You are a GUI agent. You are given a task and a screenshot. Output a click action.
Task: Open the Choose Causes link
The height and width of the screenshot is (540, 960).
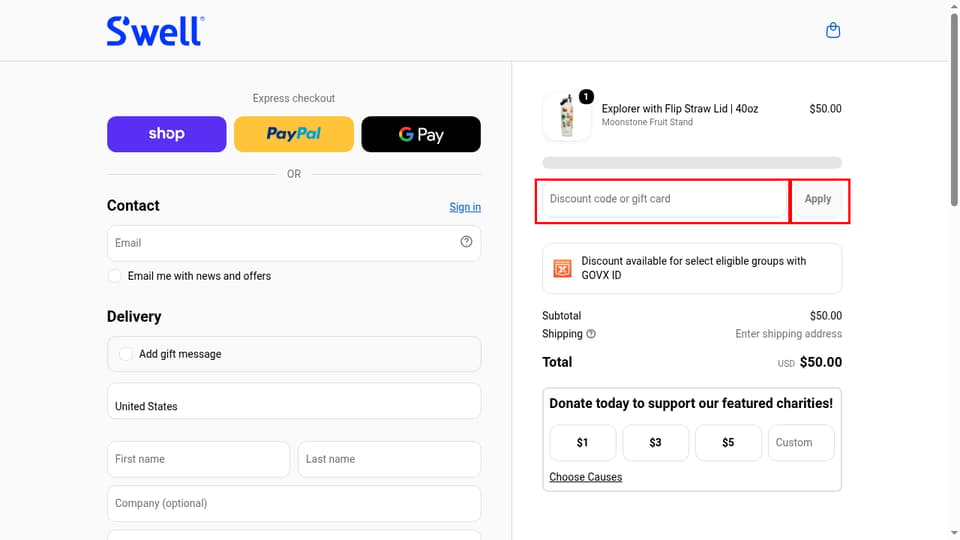[585, 477]
